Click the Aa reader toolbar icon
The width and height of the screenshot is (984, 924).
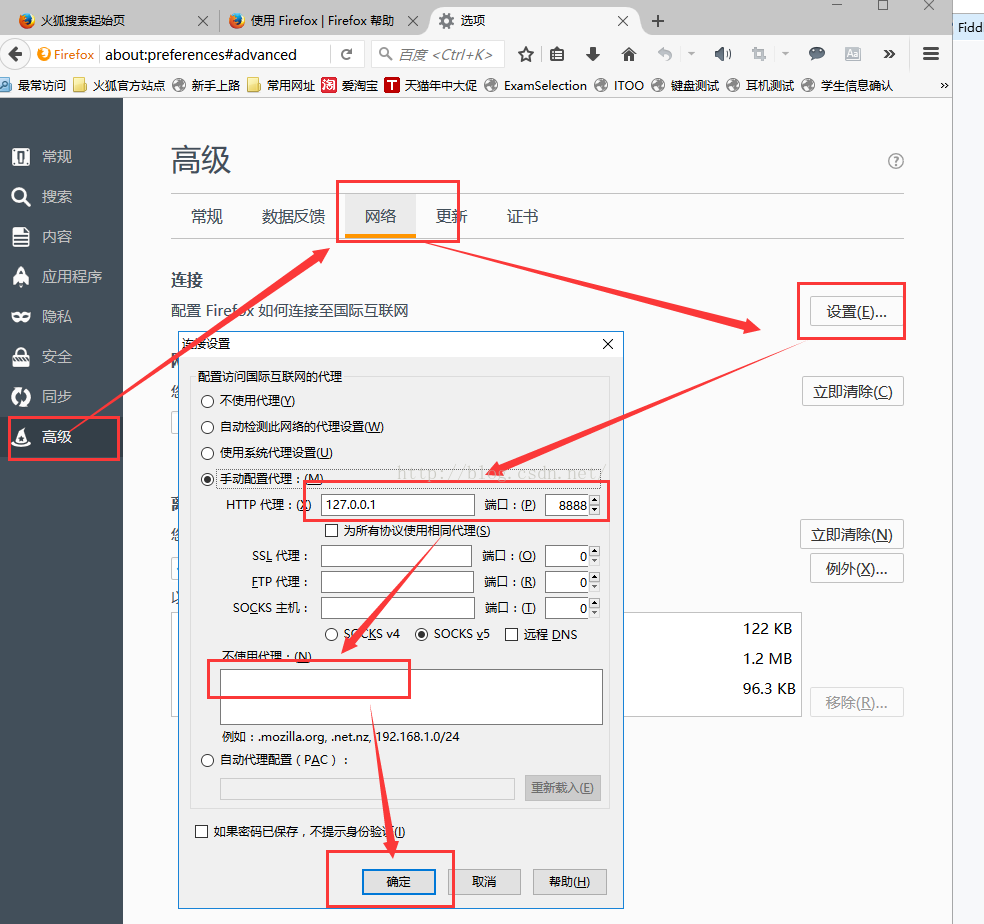point(852,55)
